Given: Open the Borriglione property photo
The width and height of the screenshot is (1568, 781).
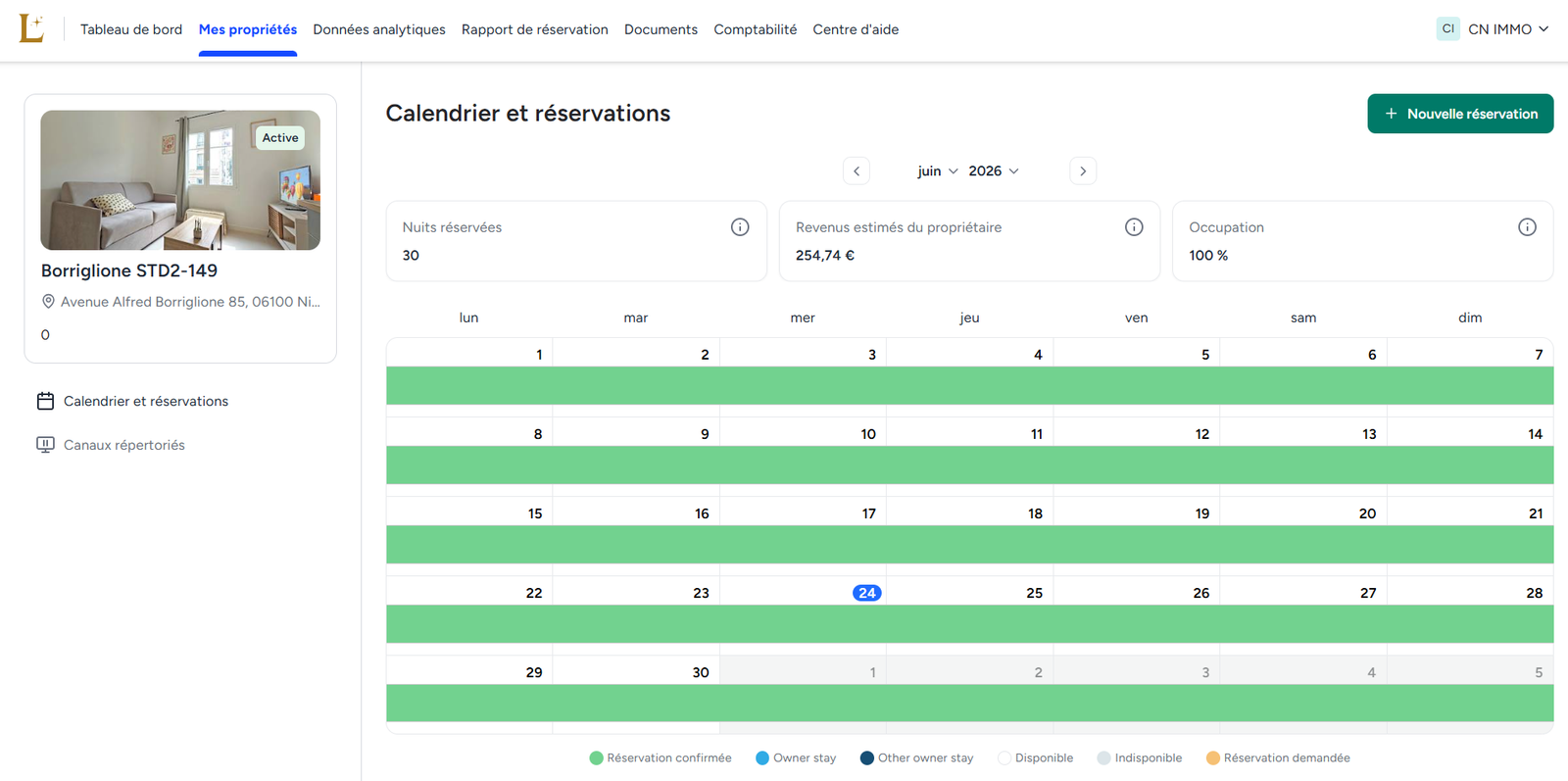Looking at the screenshot, I should (180, 180).
